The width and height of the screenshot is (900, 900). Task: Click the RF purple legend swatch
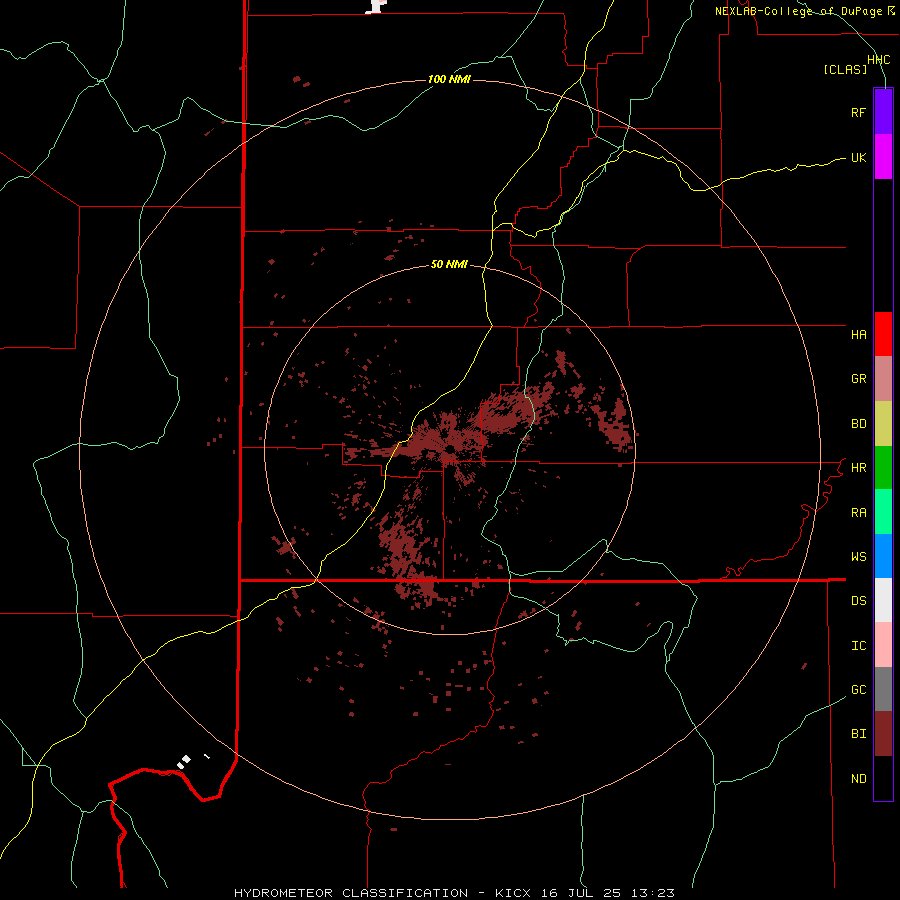pyautogui.click(x=883, y=112)
